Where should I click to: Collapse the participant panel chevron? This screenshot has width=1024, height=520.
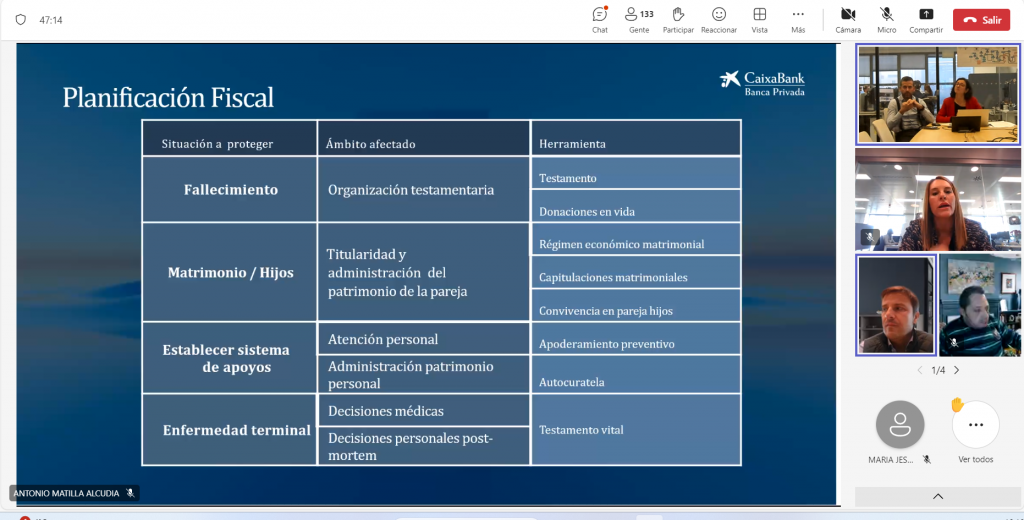click(938, 496)
